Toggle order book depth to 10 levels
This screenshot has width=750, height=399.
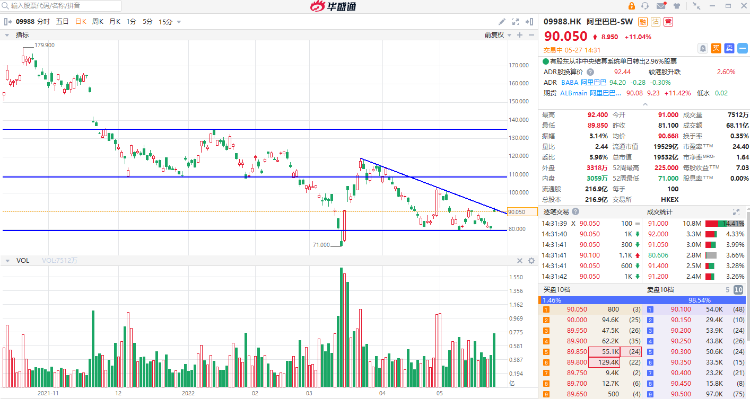tap(739, 289)
